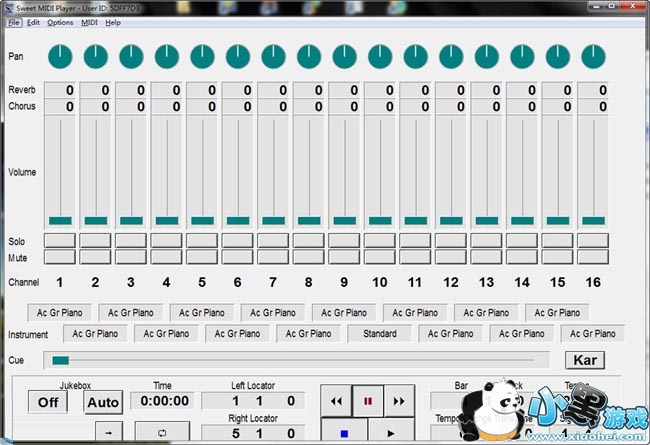Open instrument selector for channel 1
The width and height of the screenshot is (650, 445).
tap(60, 313)
